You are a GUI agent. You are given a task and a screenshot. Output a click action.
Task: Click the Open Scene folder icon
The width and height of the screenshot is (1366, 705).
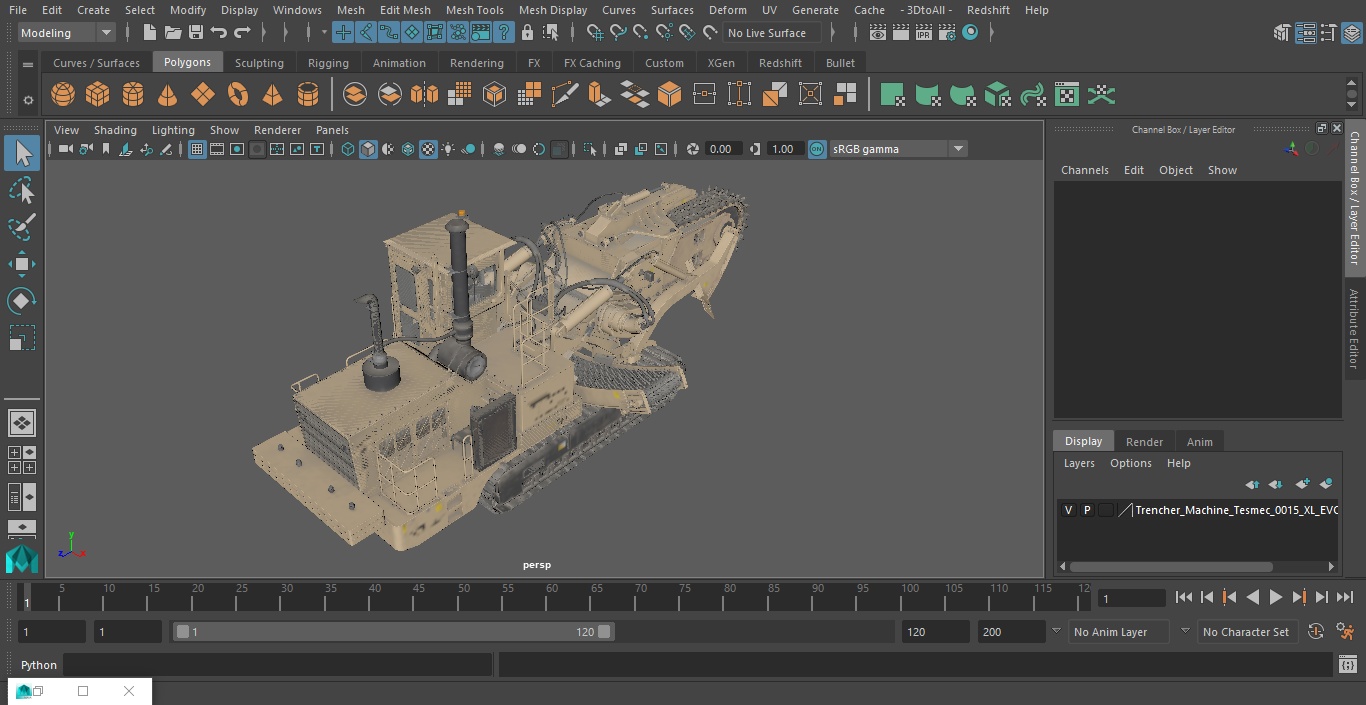tap(173, 33)
